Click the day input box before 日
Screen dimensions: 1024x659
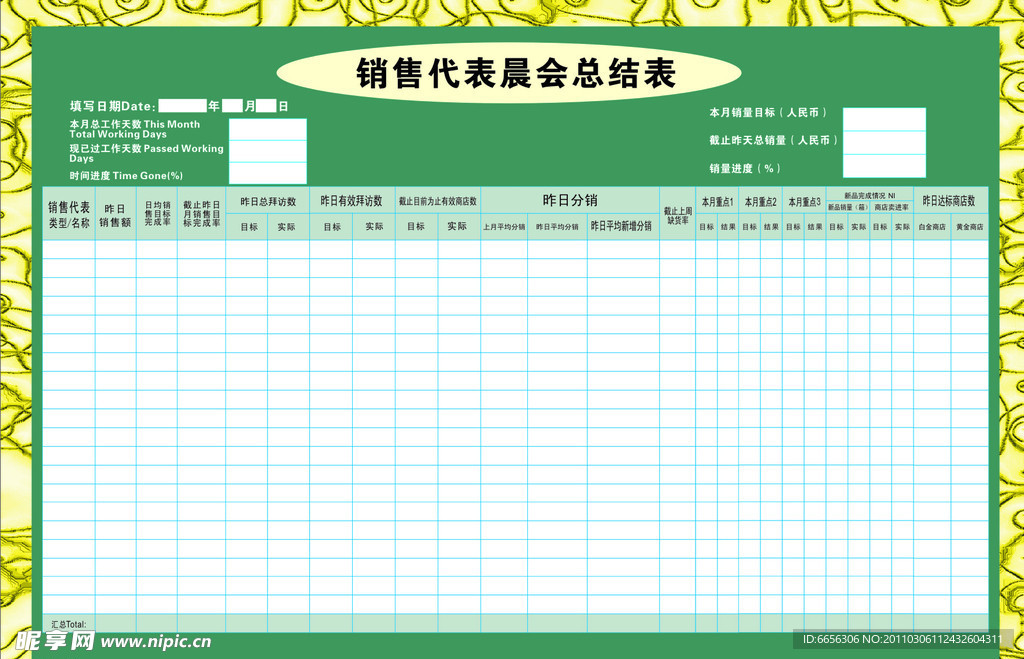tap(266, 106)
